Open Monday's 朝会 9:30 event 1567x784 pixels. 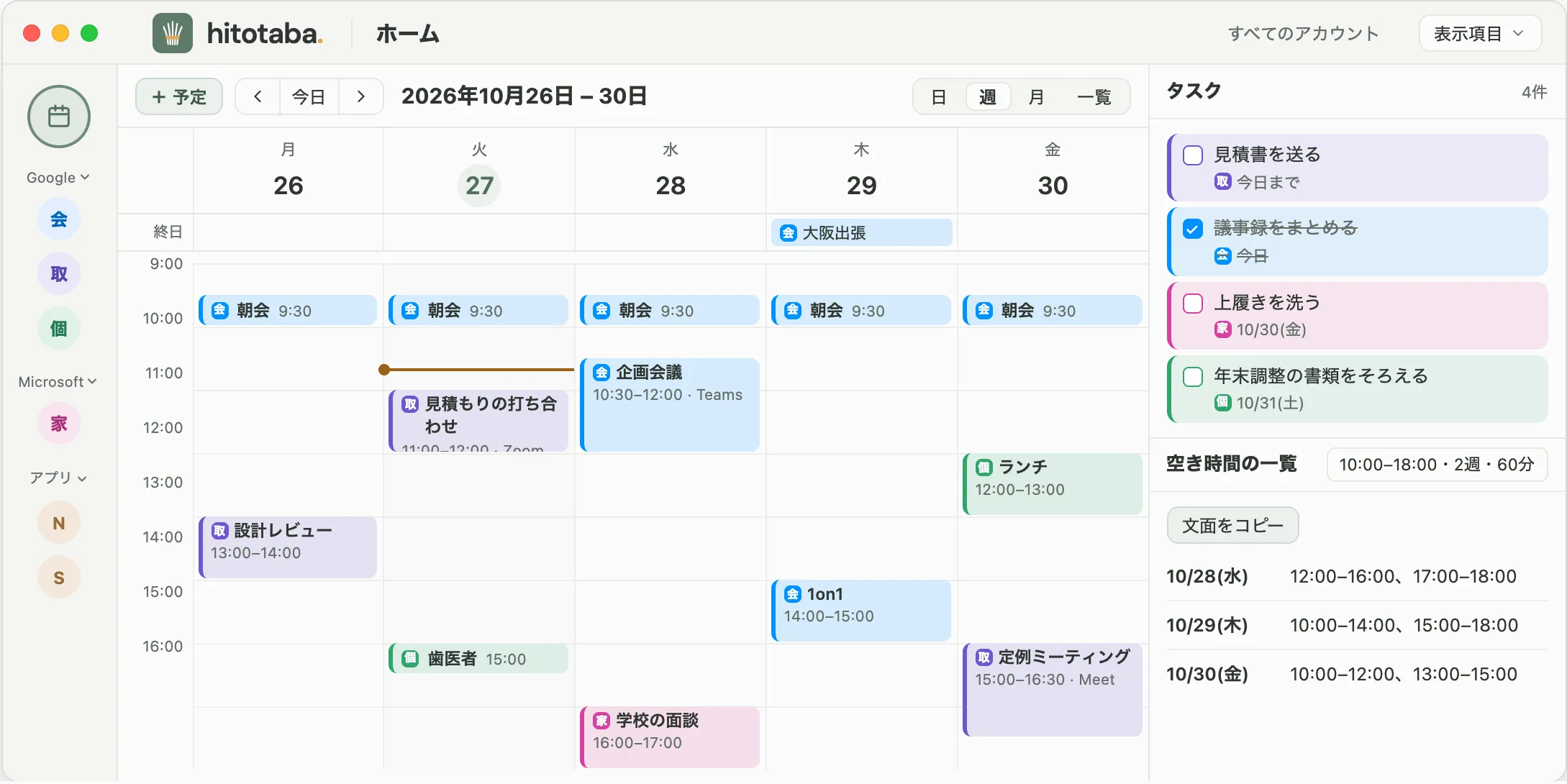click(x=288, y=310)
